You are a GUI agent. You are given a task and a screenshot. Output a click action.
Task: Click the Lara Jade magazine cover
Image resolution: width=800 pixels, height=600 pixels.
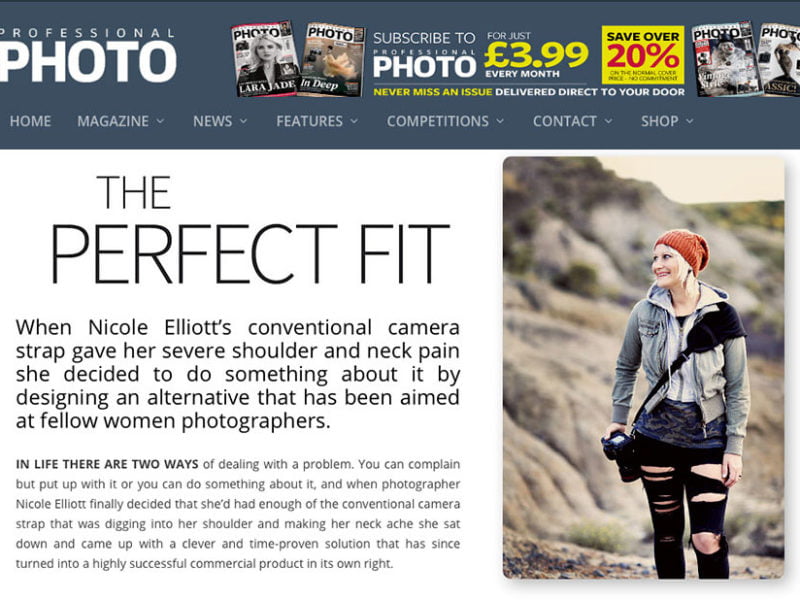pyautogui.click(x=265, y=59)
